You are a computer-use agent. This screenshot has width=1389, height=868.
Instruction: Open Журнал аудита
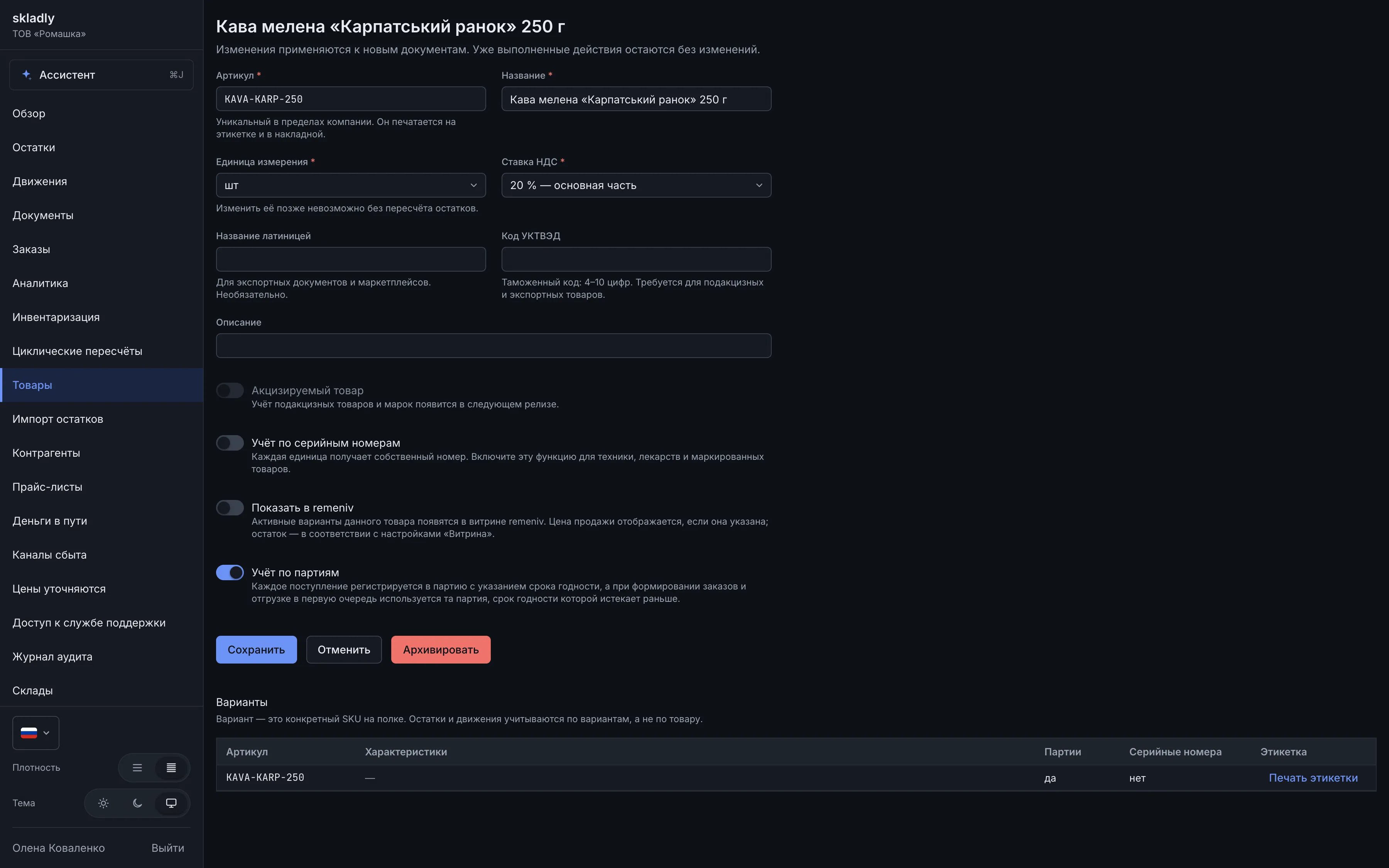coord(101,657)
